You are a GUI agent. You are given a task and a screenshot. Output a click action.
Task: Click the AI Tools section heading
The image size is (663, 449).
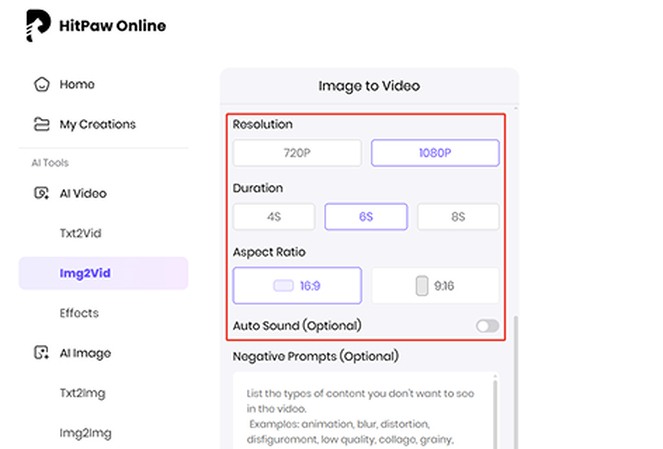pyautogui.click(x=50, y=163)
